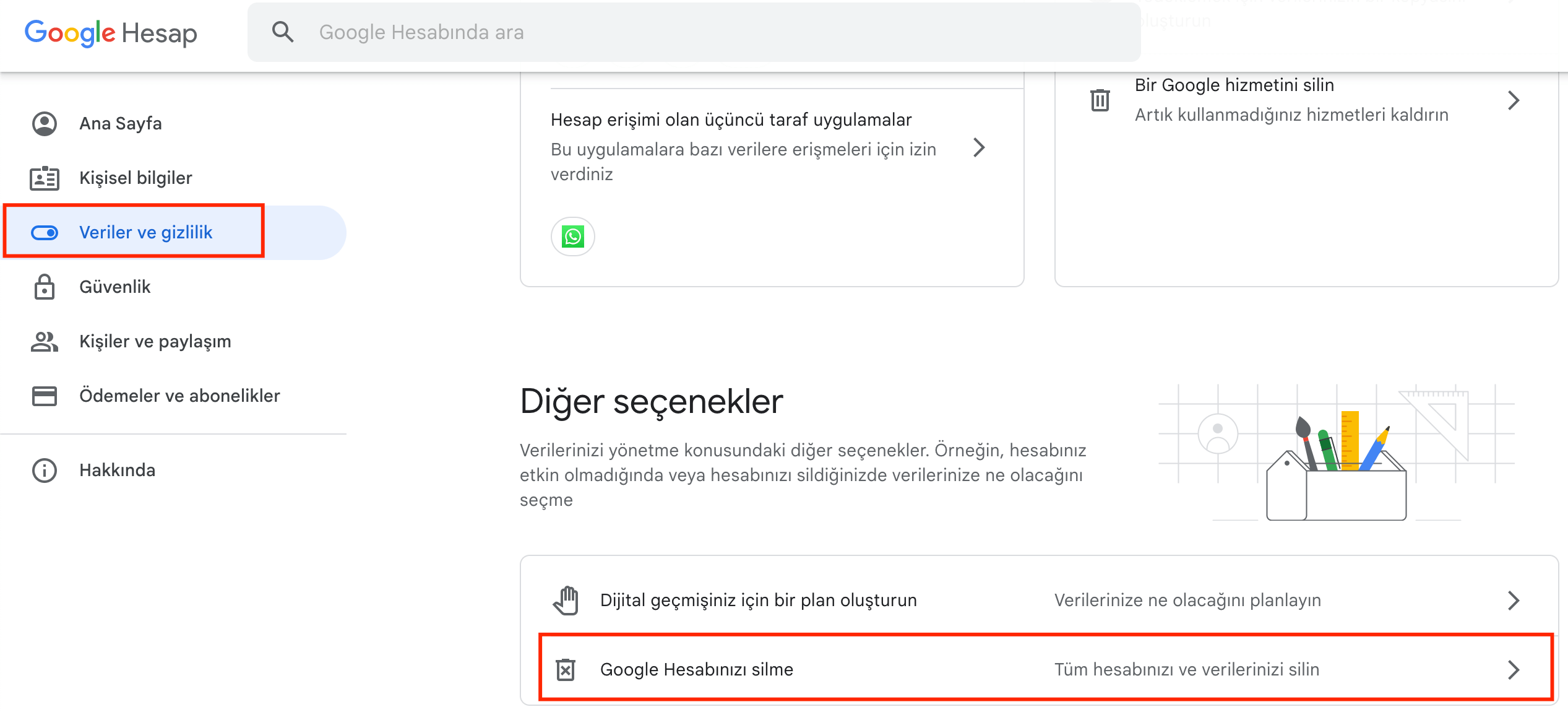Click the trash icon next to Bir Google hizmetini silin
Screen dimensions: 1568x712
(1100, 100)
